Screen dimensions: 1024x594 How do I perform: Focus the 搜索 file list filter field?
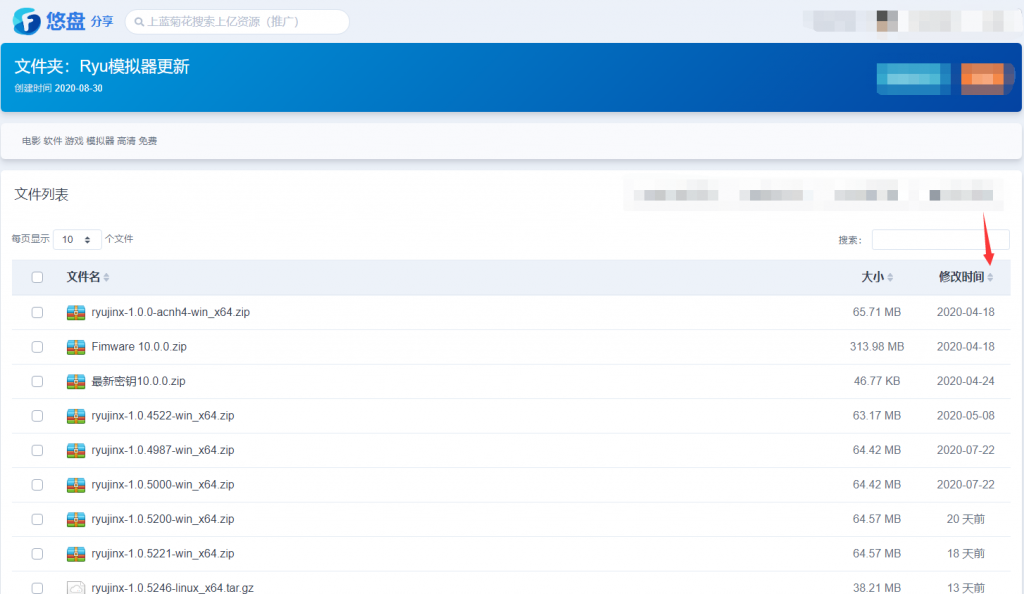tap(940, 240)
